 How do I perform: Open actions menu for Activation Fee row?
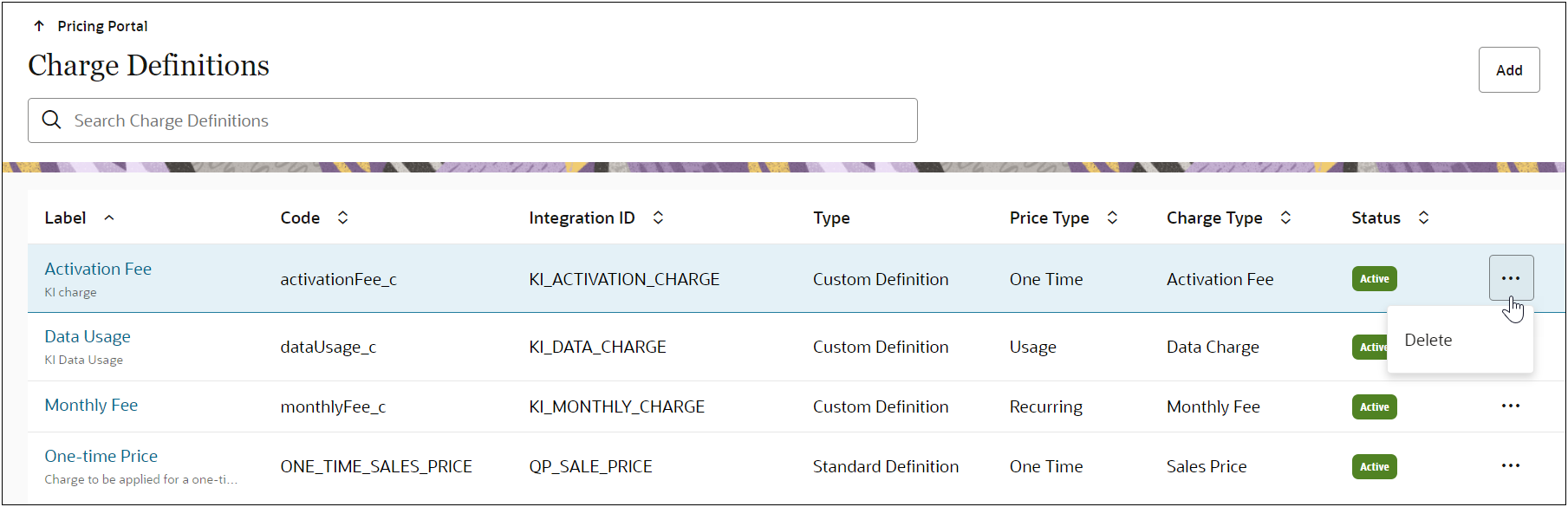click(x=1511, y=278)
